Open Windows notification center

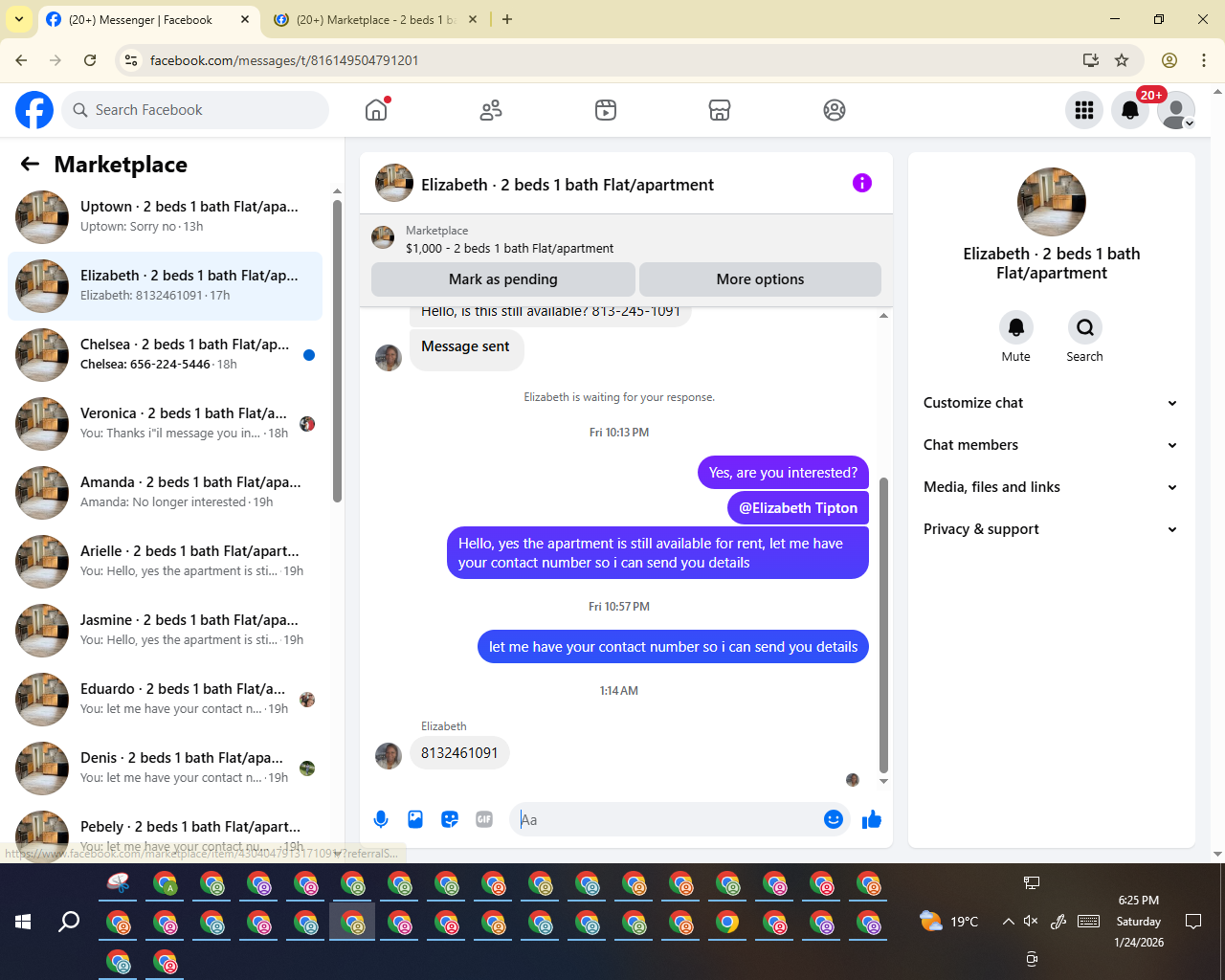(1192, 922)
